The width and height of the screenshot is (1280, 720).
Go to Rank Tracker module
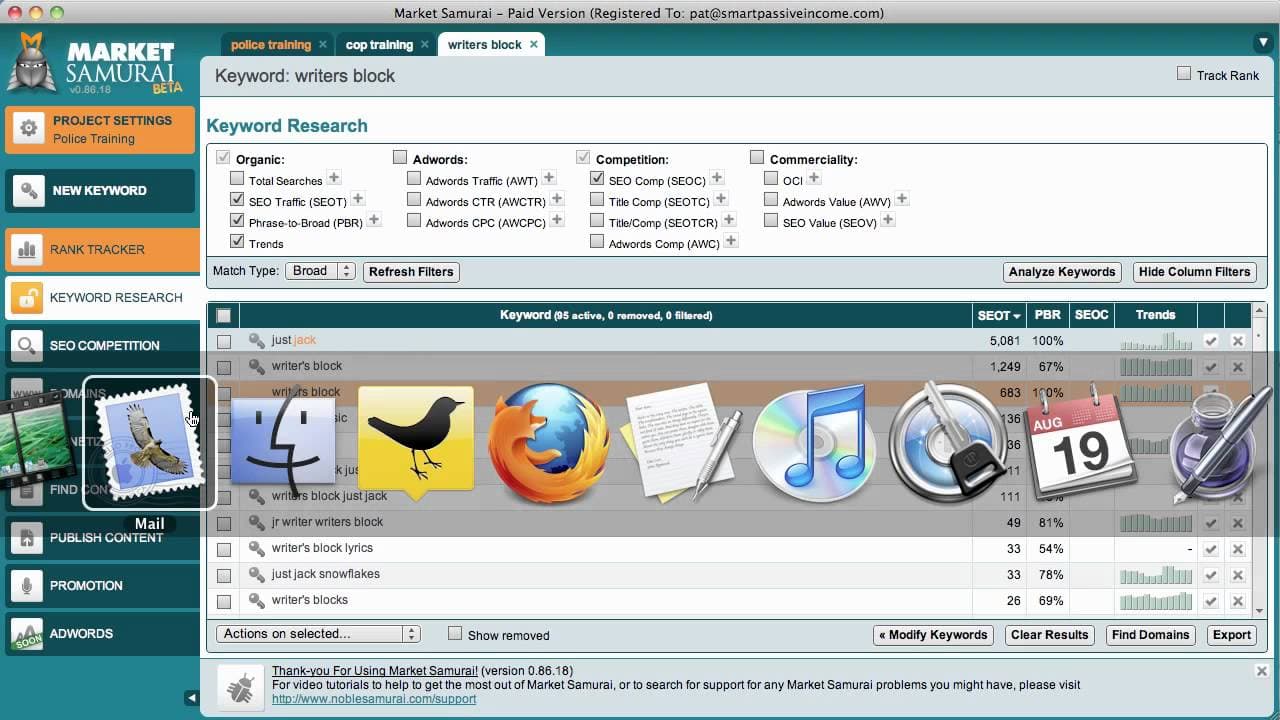point(100,249)
